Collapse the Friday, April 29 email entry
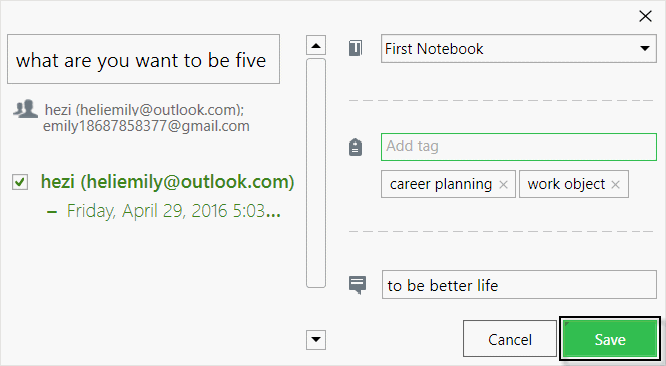 pyautogui.click(x=52, y=211)
